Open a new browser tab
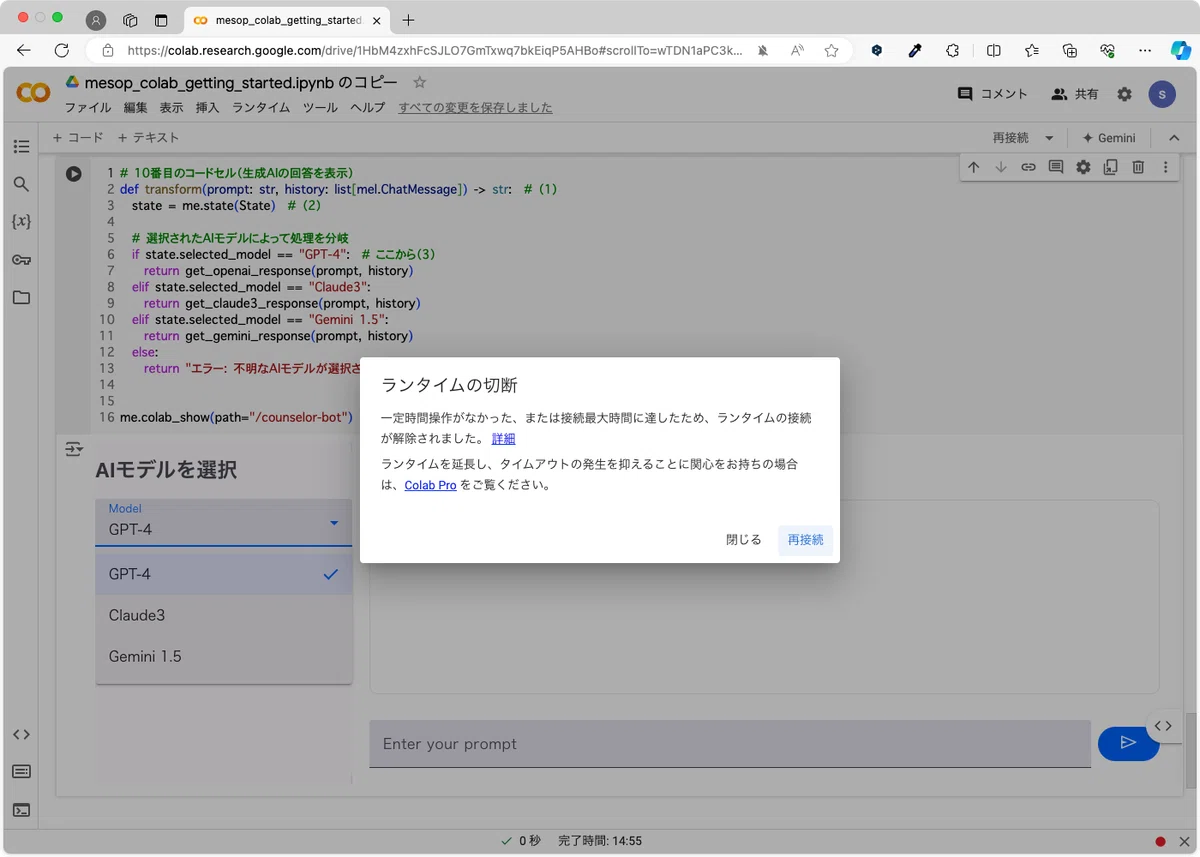This screenshot has height=857, width=1200. (408, 20)
